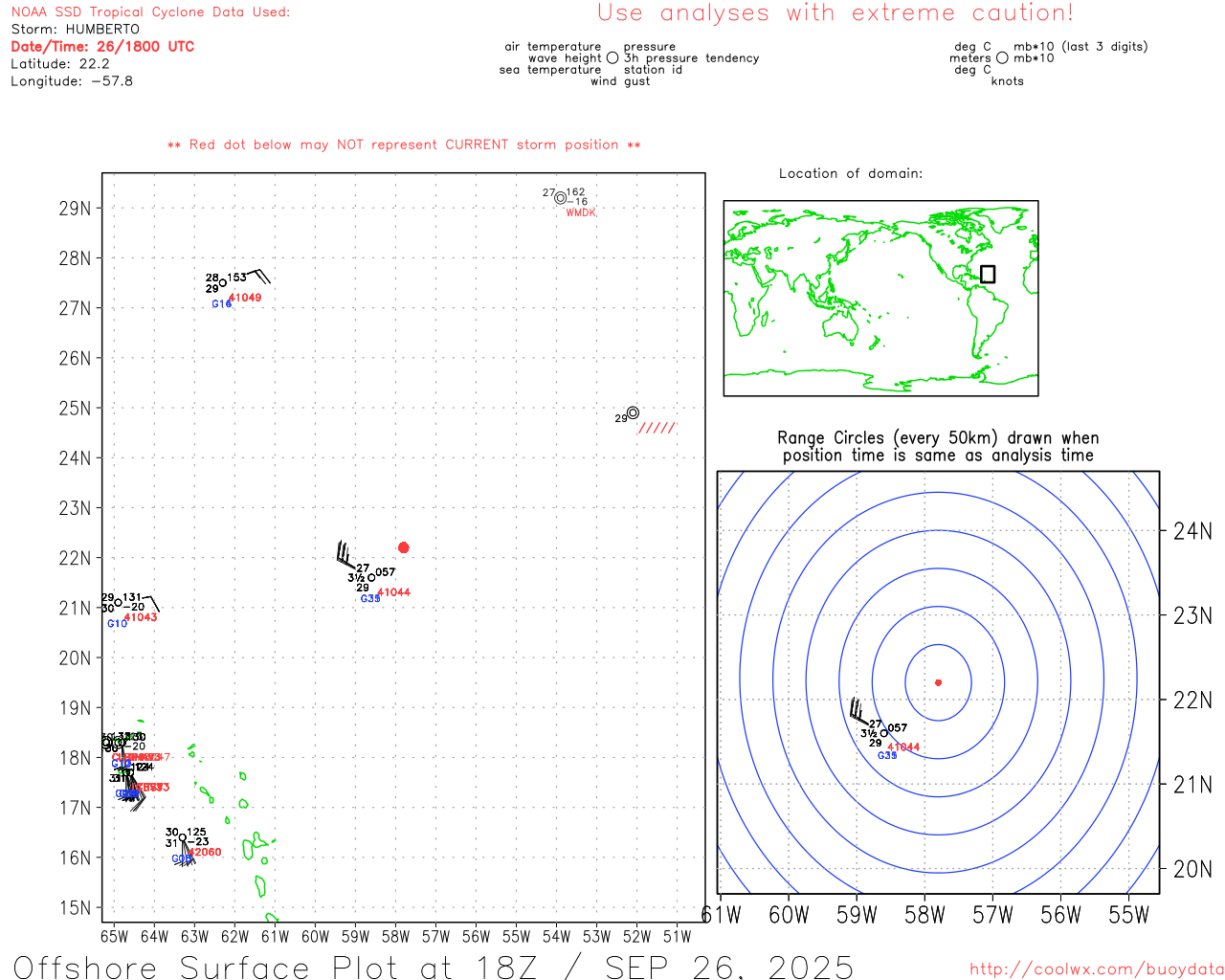Click the 'Storm: HUMBERTO' text

coord(75,30)
